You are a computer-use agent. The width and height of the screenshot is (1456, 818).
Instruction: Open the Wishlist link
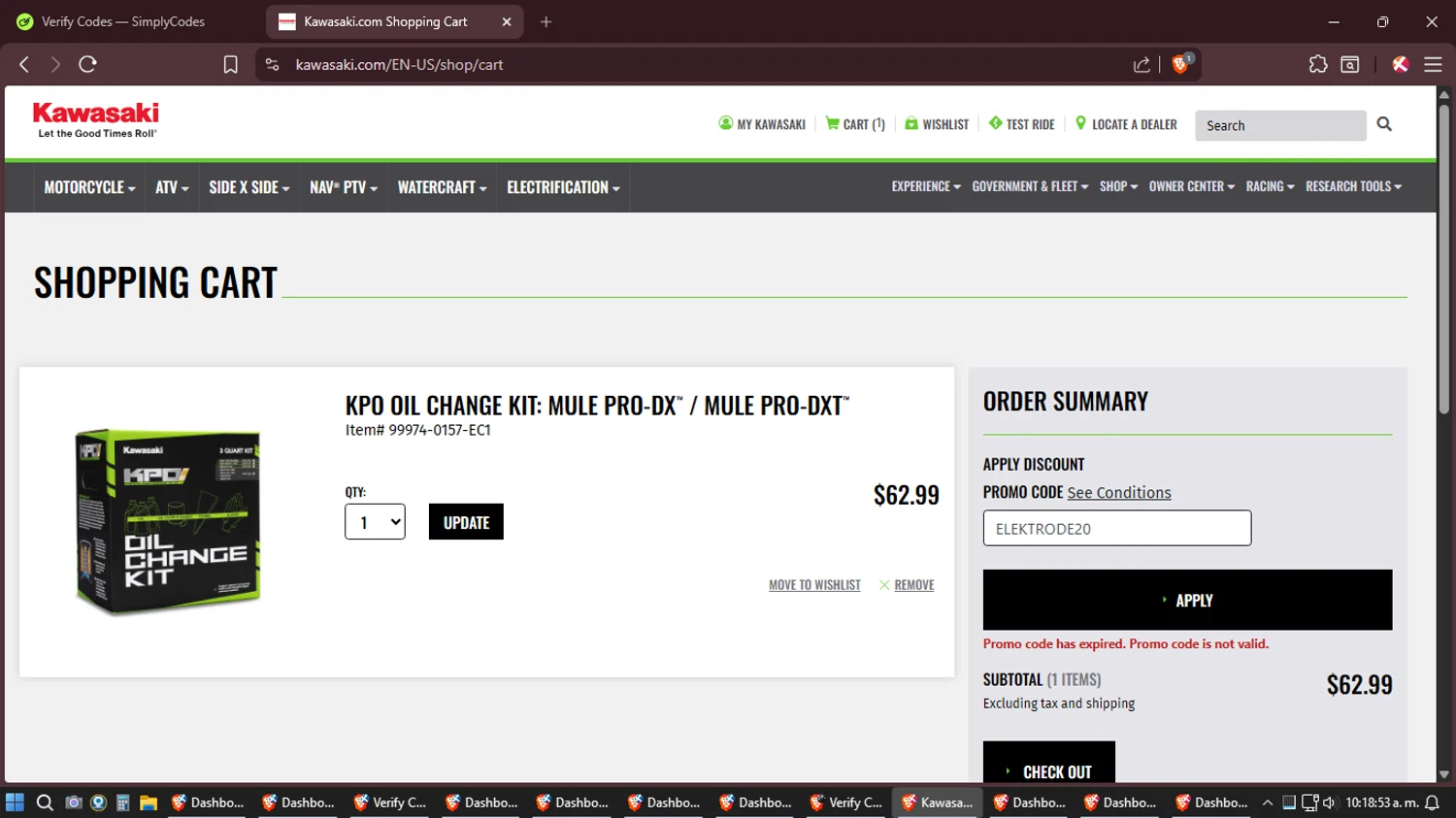(937, 124)
